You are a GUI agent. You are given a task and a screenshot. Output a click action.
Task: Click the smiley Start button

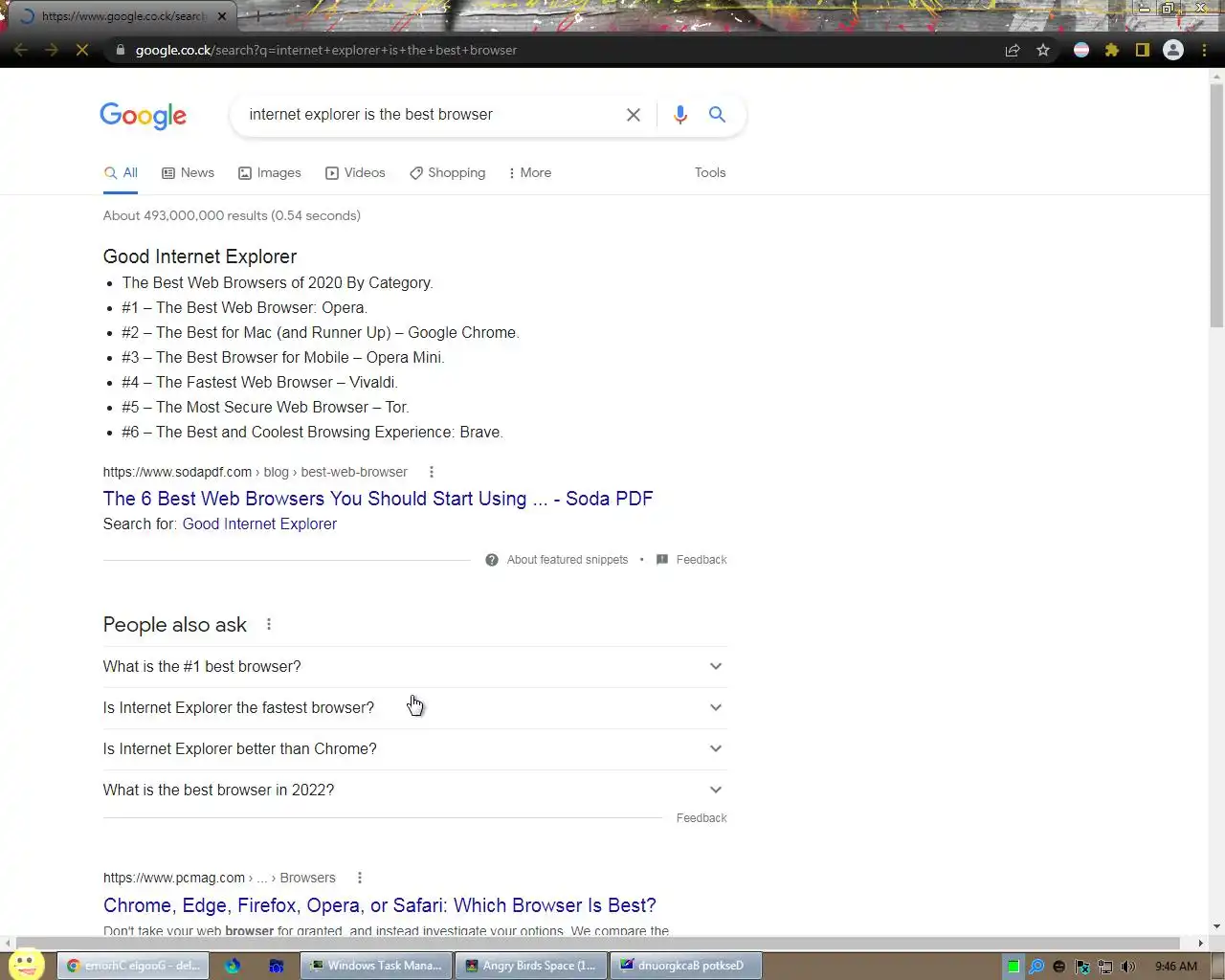(26, 964)
